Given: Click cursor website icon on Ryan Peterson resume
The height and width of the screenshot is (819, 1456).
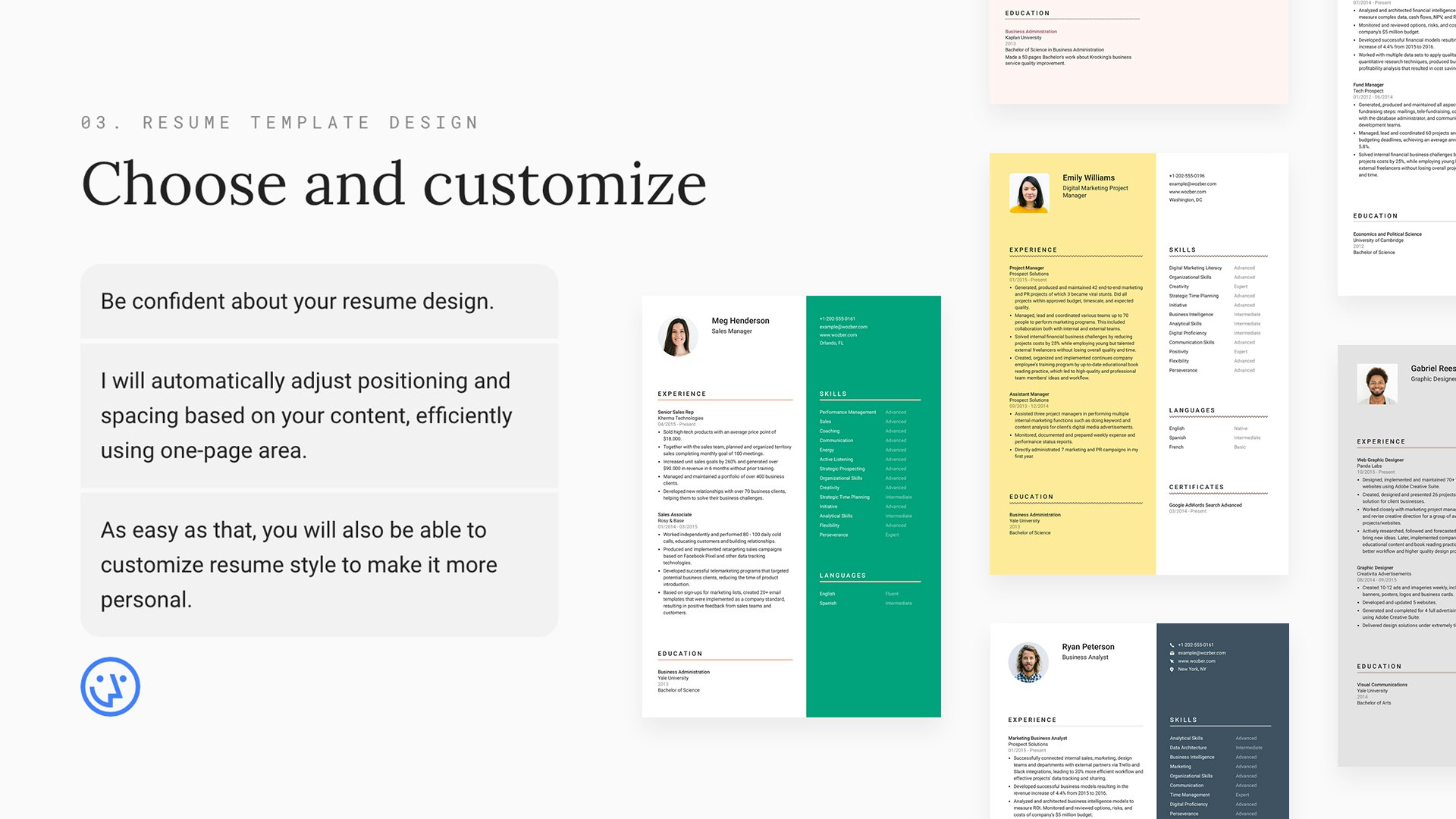Looking at the screenshot, I should [x=1172, y=661].
